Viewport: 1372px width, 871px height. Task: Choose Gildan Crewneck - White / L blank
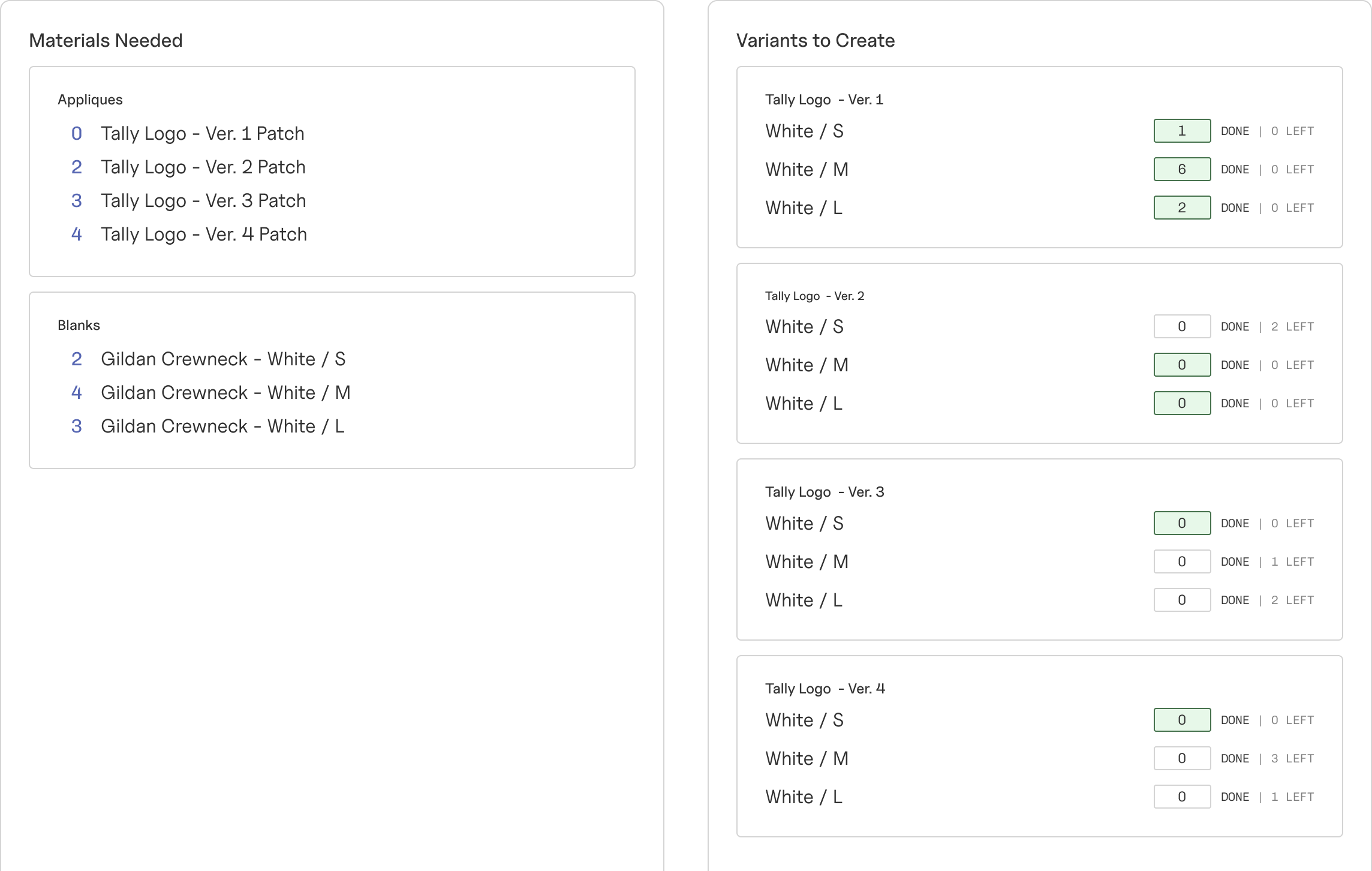(x=222, y=427)
